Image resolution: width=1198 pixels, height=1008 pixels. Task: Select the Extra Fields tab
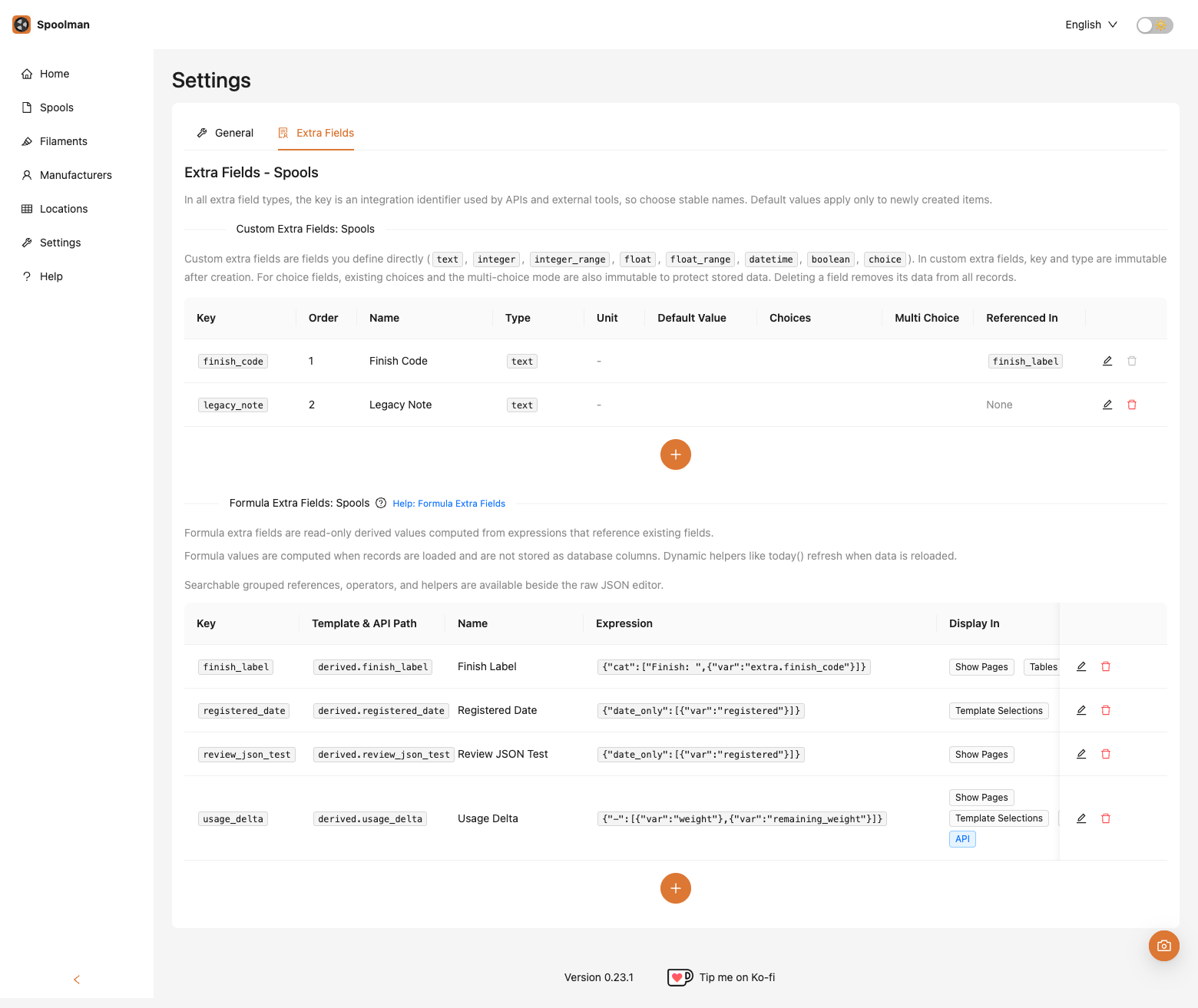316,133
